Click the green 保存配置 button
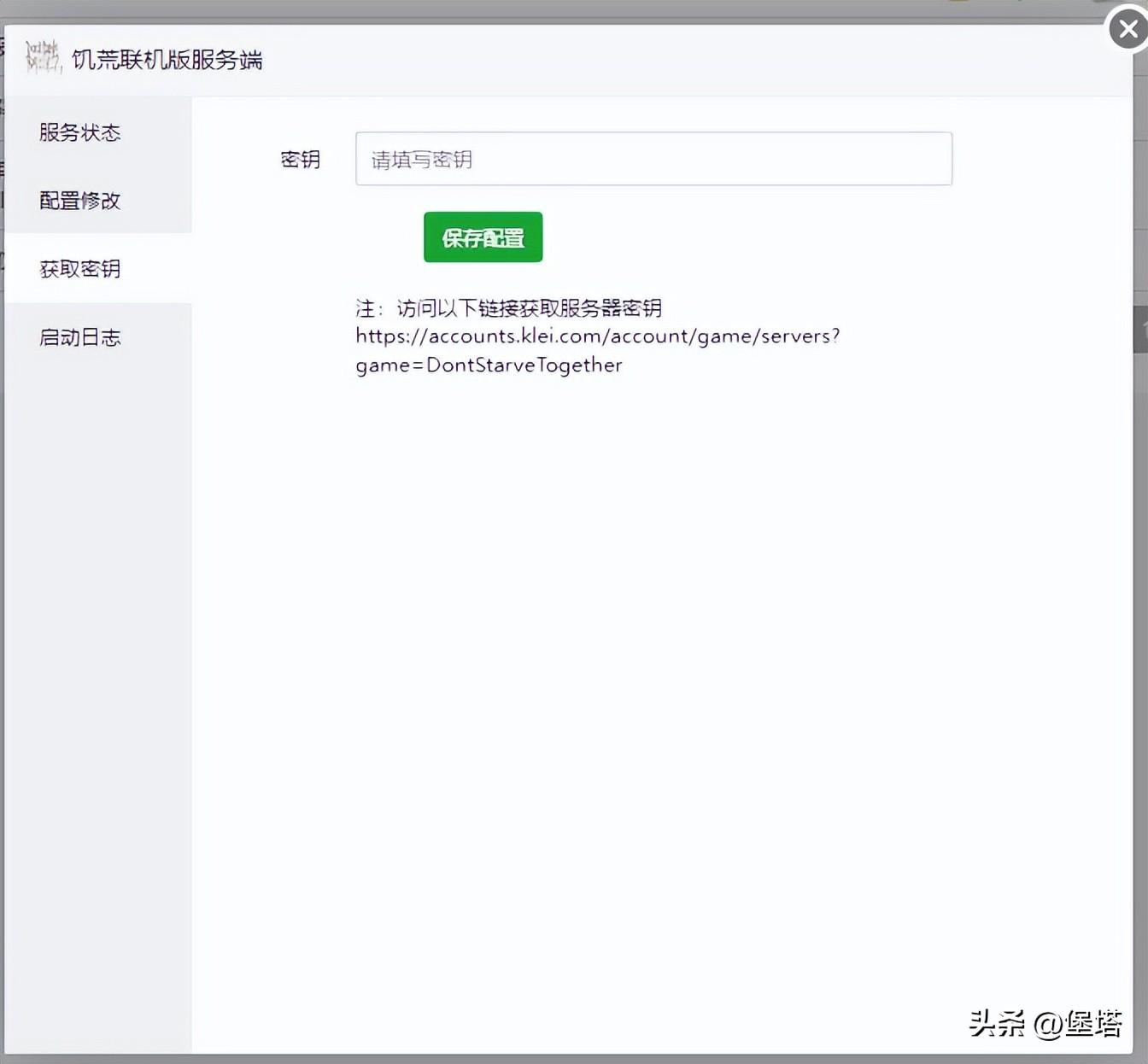 tap(483, 237)
